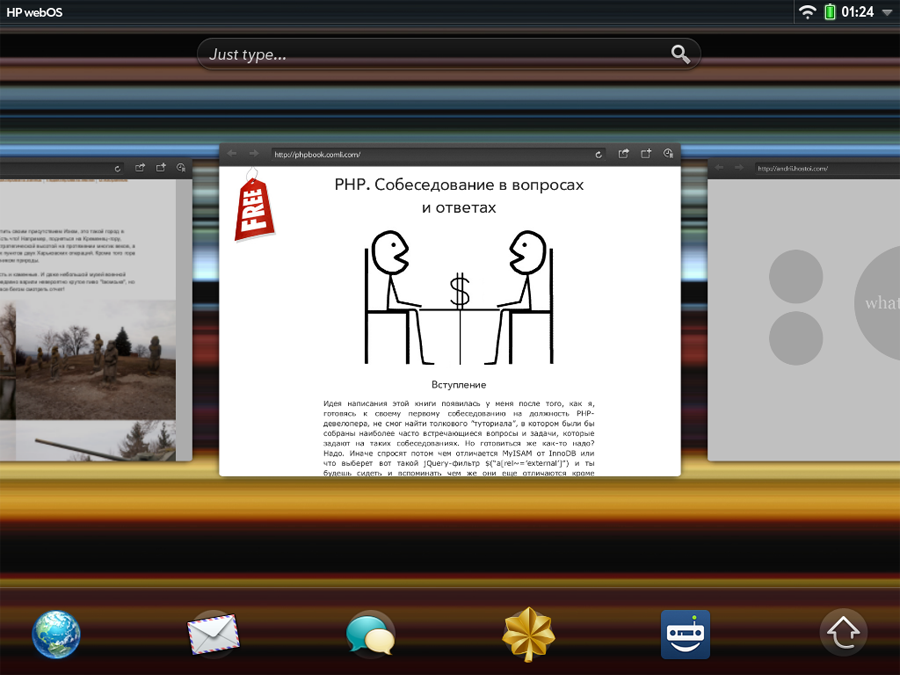Click the stick figures interview illustration
Viewport: 900px width, 675px height.
coord(459,297)
